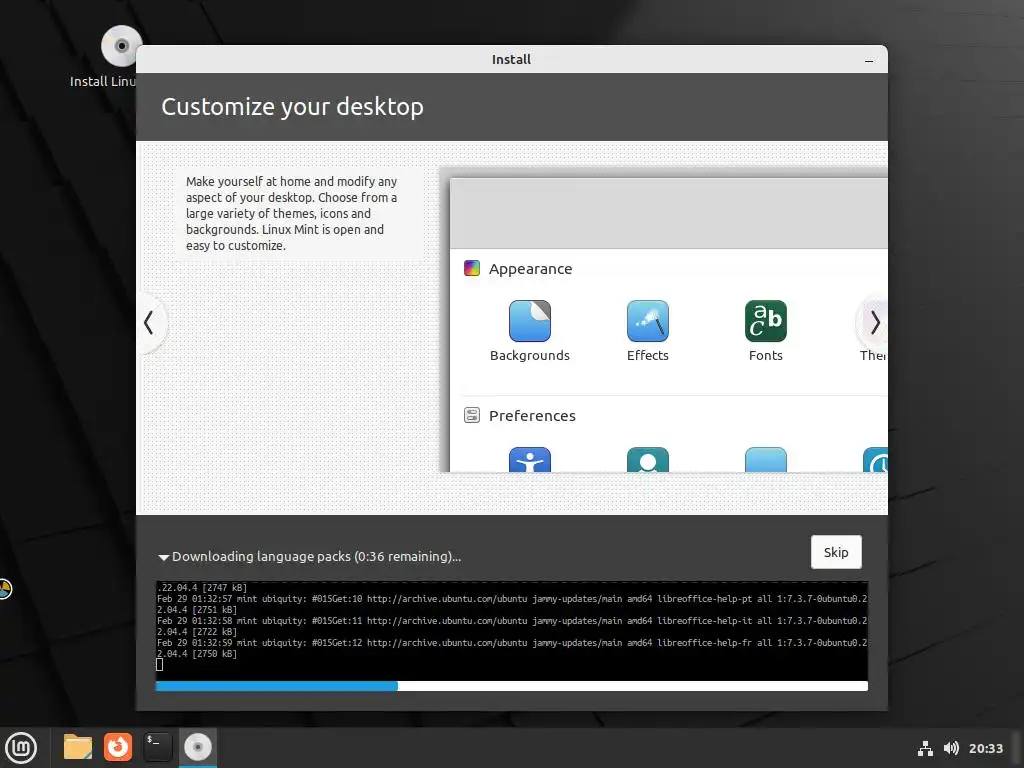Open the Effects icon in slideshow
This screenshot has width=1024, height=768.
[647, 321]
